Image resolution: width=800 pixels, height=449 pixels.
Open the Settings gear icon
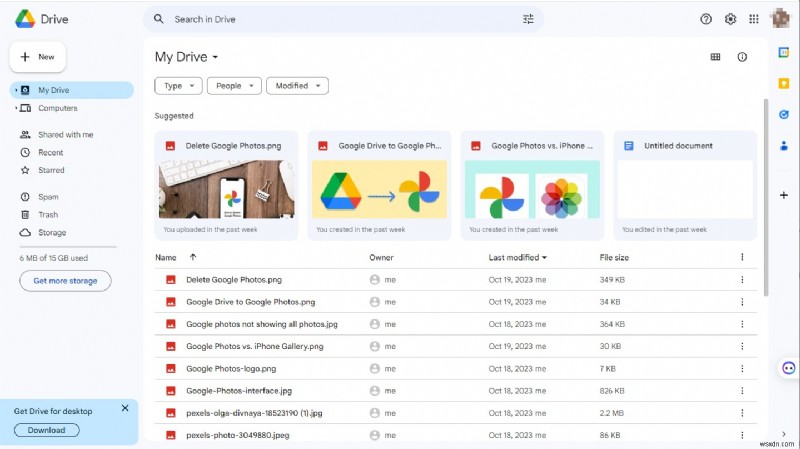[x=730, y=19]
